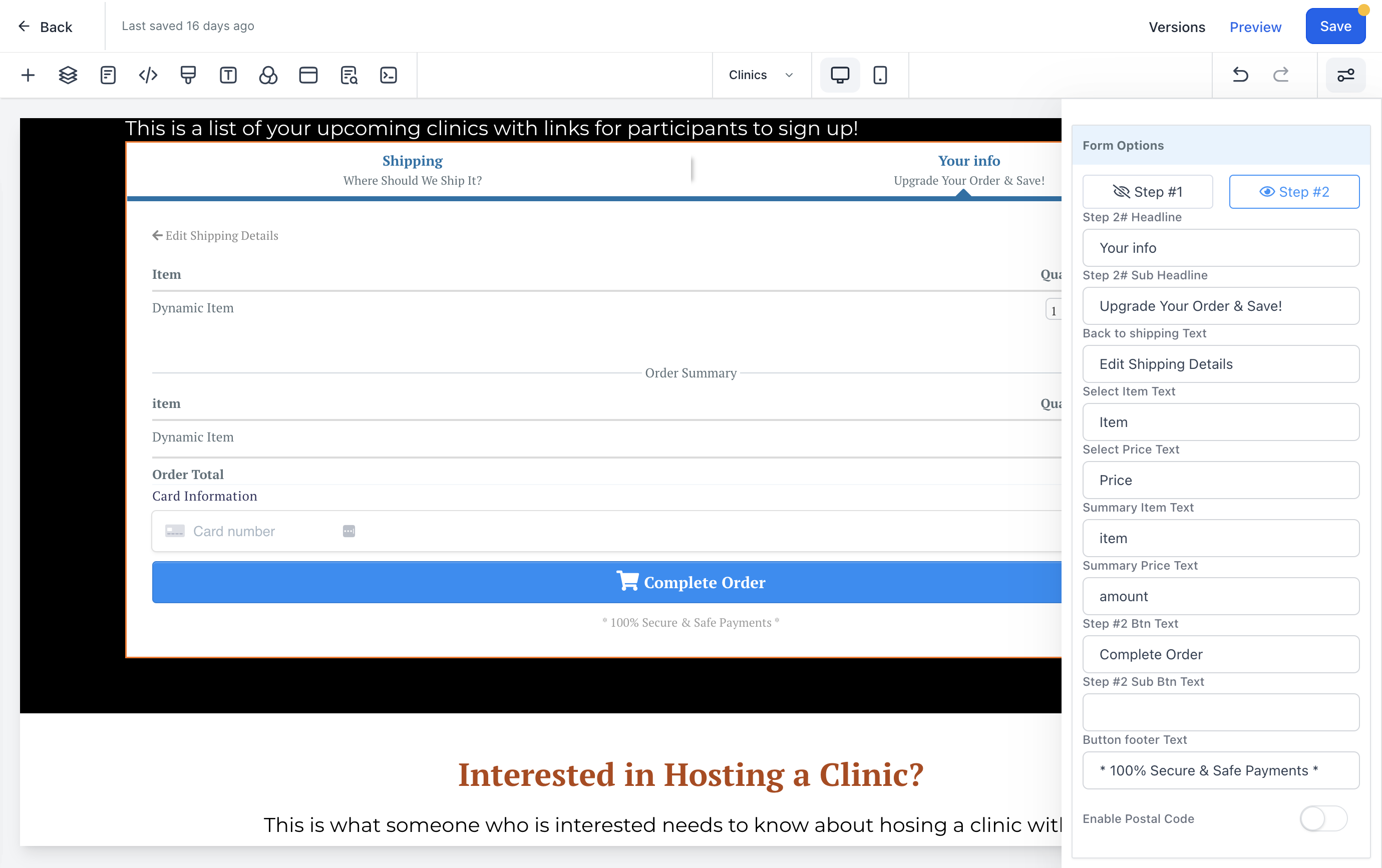Click the add element plus icon
Viewport: 1382px width, 868px height.
[x=28, y=75]
